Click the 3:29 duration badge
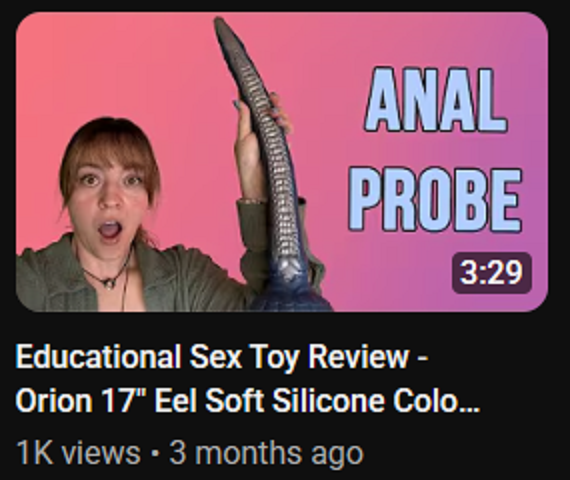The width and height of the screenshot is (570, 480). 491,273
